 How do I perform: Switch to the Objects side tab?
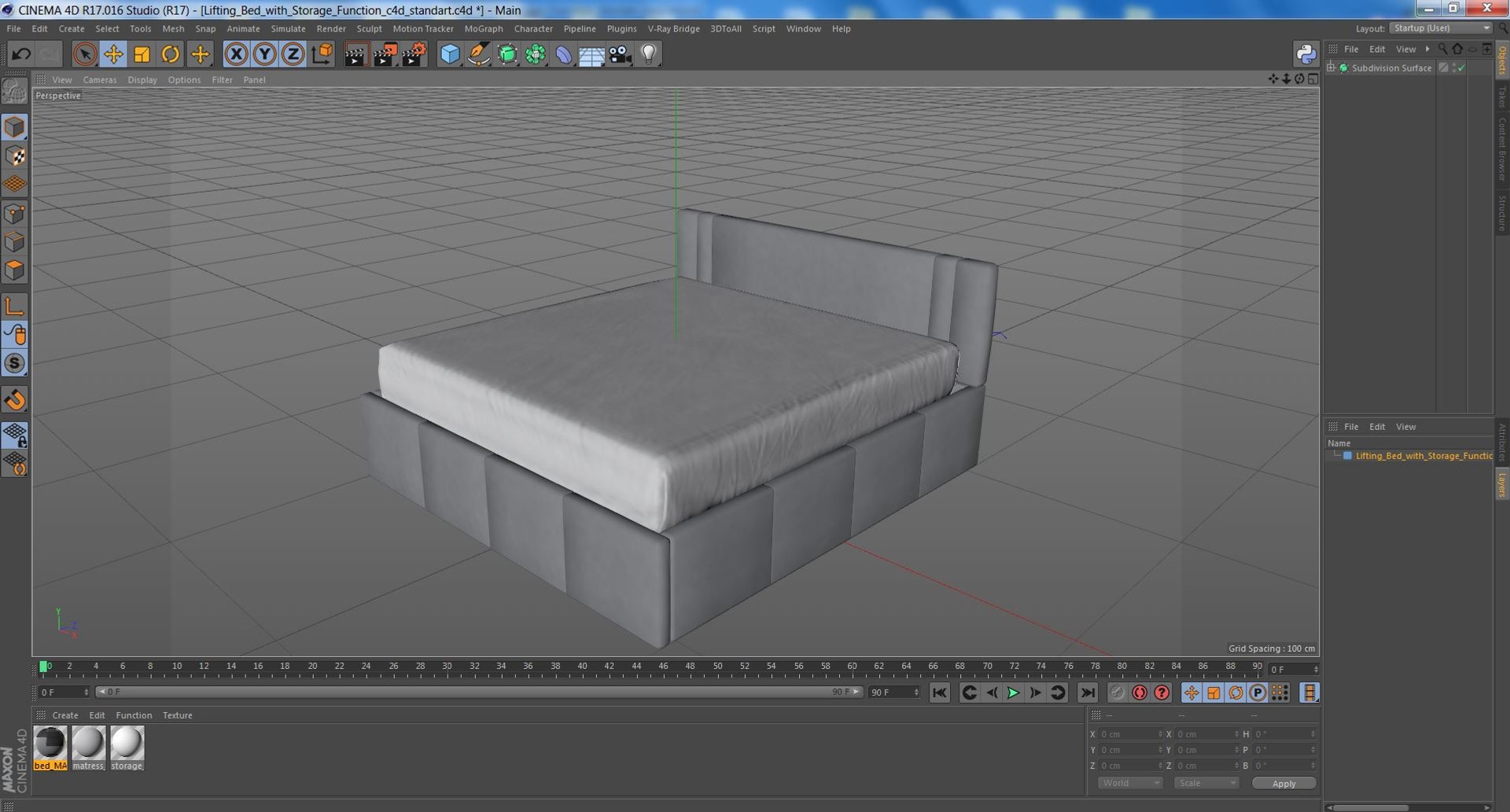(x=1501, y=60)
